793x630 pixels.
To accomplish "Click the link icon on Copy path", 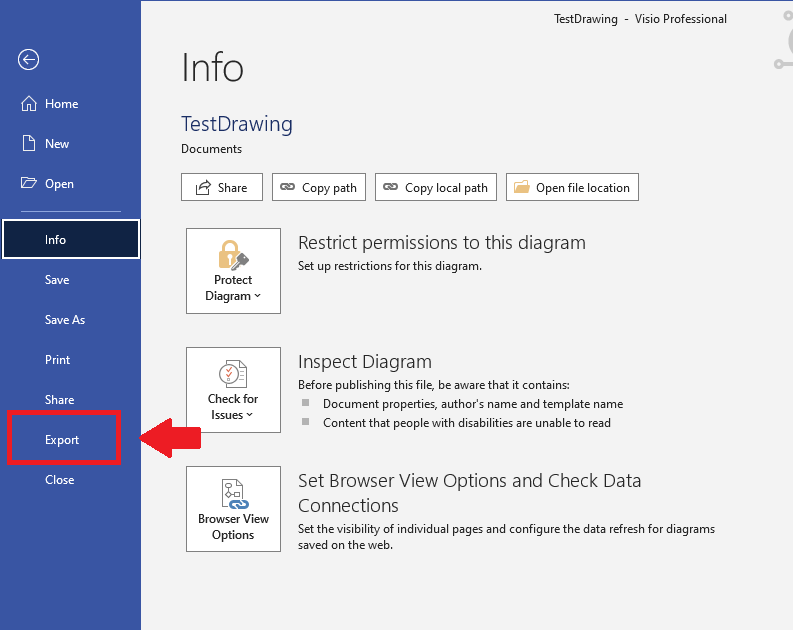I will [x=287, y=187].
